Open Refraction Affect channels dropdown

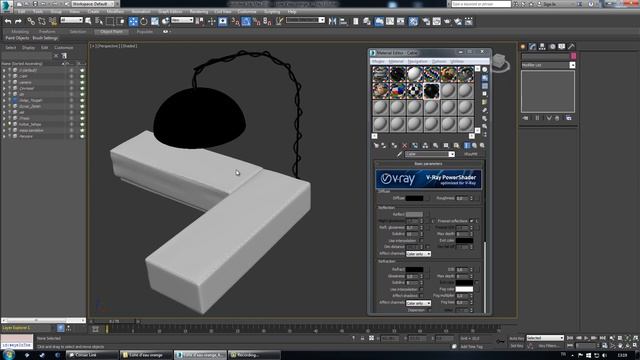click(418, 303)
